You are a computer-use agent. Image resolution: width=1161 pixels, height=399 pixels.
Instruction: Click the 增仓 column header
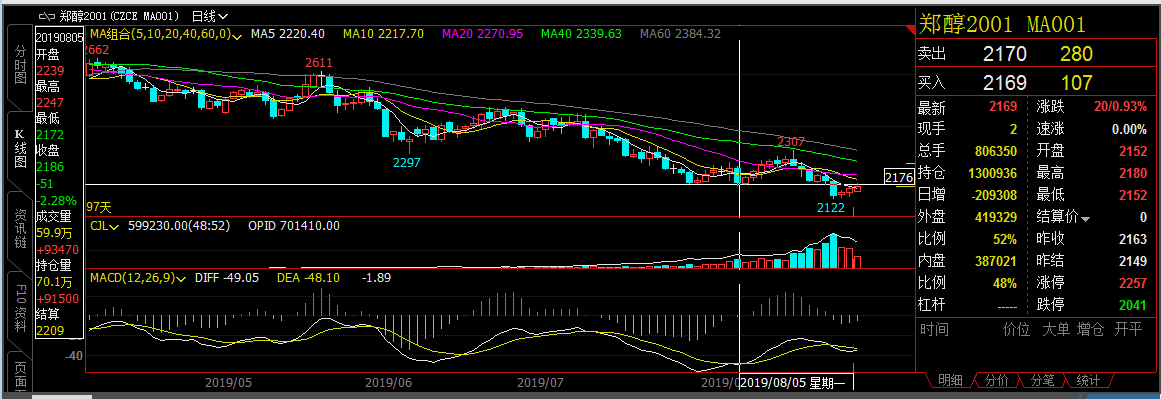1091,329
